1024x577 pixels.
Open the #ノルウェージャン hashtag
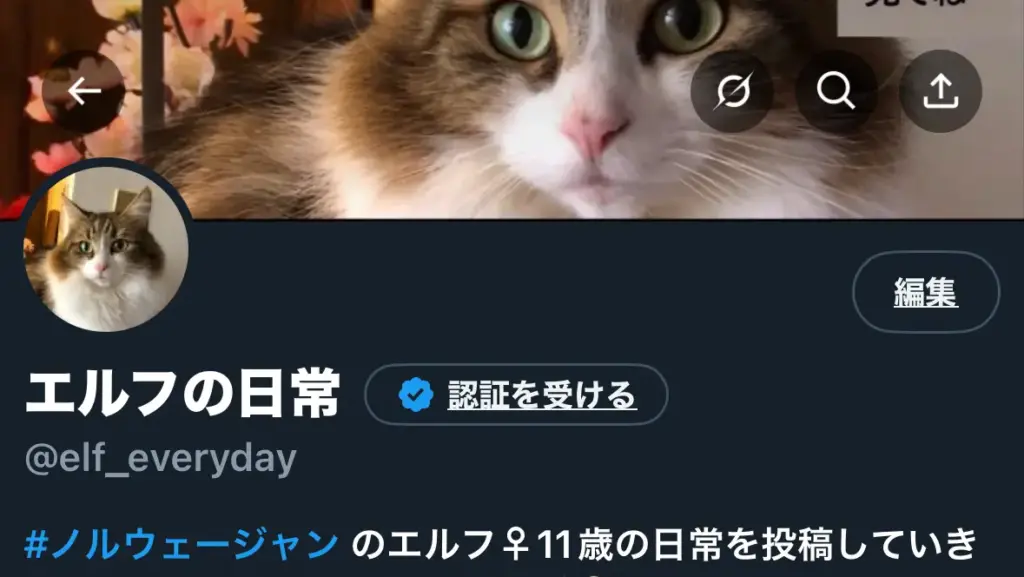[182, 544]
